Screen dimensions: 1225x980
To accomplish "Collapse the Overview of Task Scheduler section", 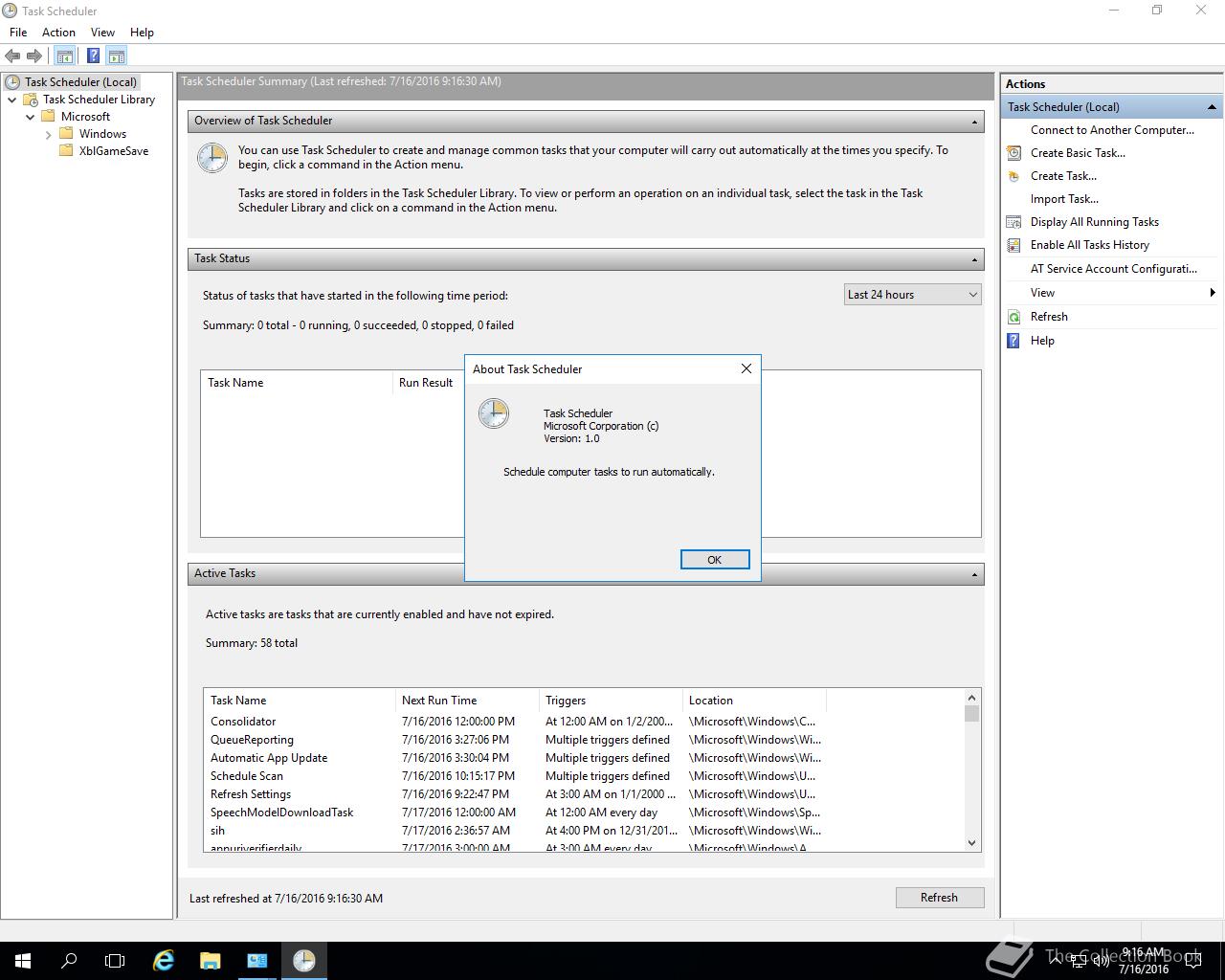I will [x=974, y=122].
